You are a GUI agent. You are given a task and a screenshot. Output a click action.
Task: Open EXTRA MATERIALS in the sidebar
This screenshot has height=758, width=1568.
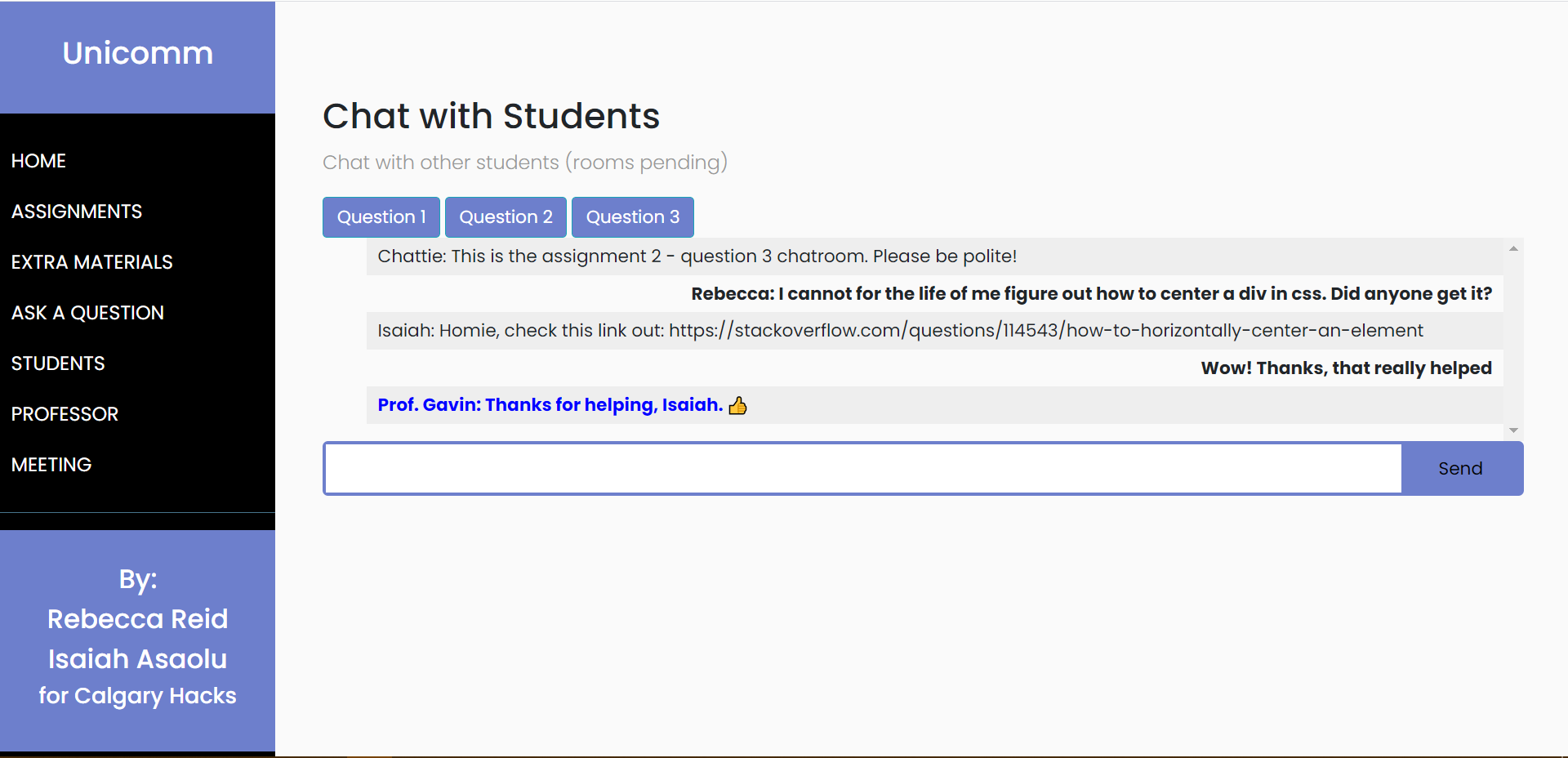click(92, 262)
